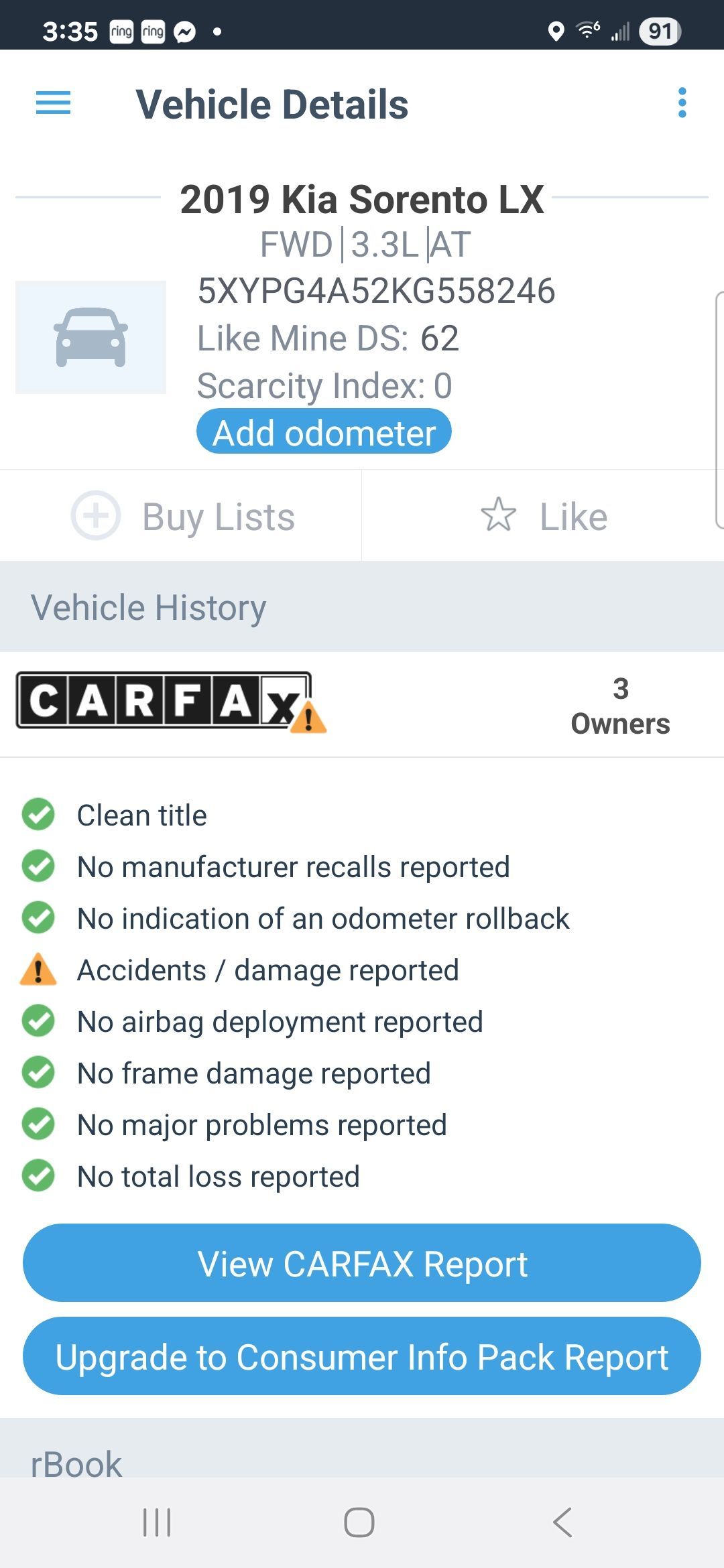Select the VIN 5XYPG4A52KG558246 text
The width and height of the screenshot is (724, 1568).
click(376, 291)
